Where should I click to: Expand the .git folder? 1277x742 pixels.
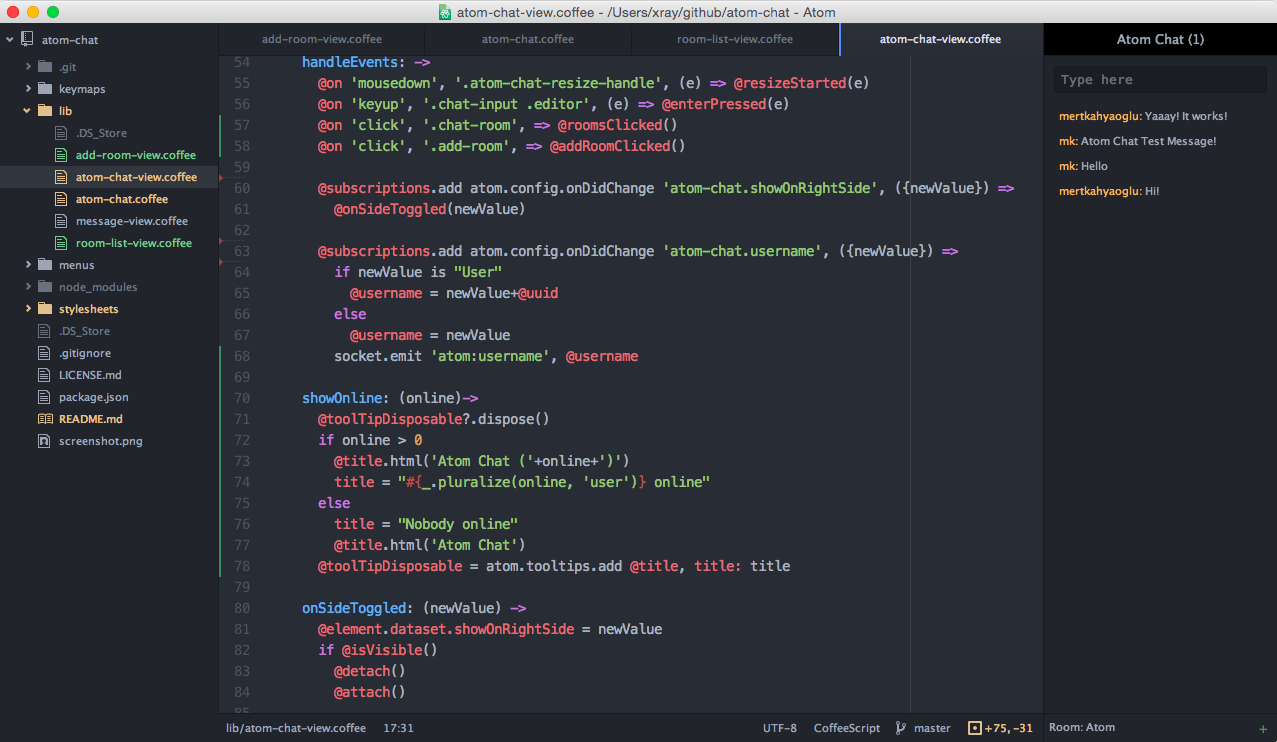click(30, 66)
